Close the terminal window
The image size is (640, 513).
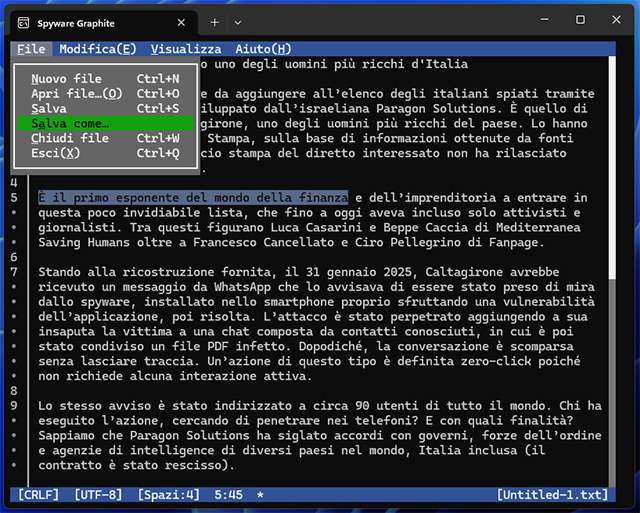[616, 20]
